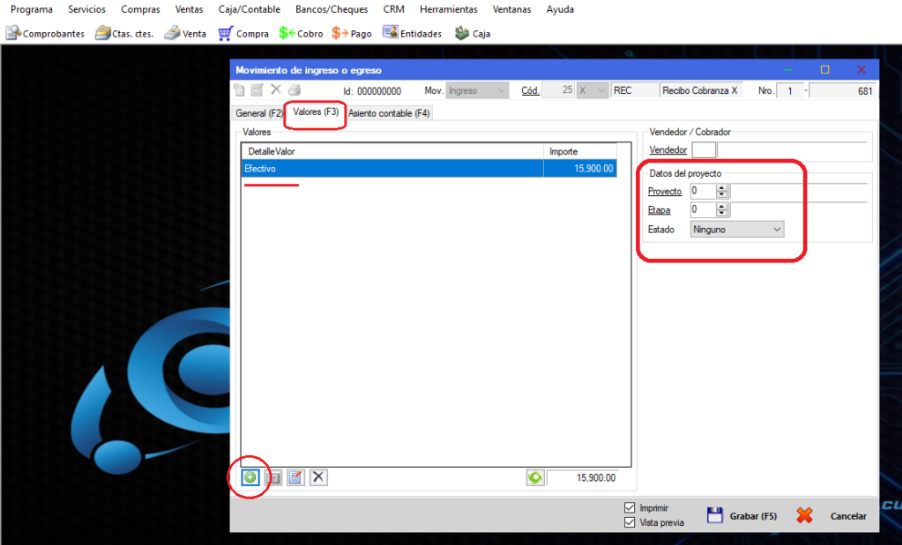This screenshot has height=545, width=902.
Task: Start a Cobro from the toolbar
Action: pos(301,33)
